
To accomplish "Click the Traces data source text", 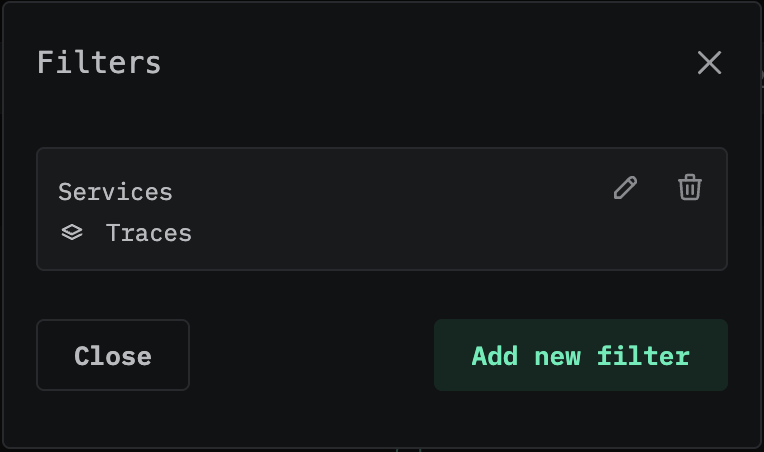I will click(148, 233).
